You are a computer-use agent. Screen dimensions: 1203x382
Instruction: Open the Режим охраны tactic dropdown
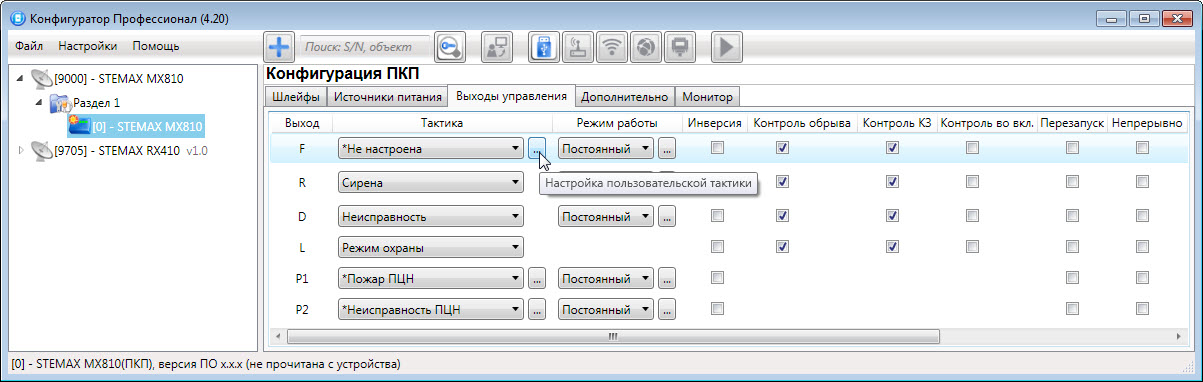(431, 247)
